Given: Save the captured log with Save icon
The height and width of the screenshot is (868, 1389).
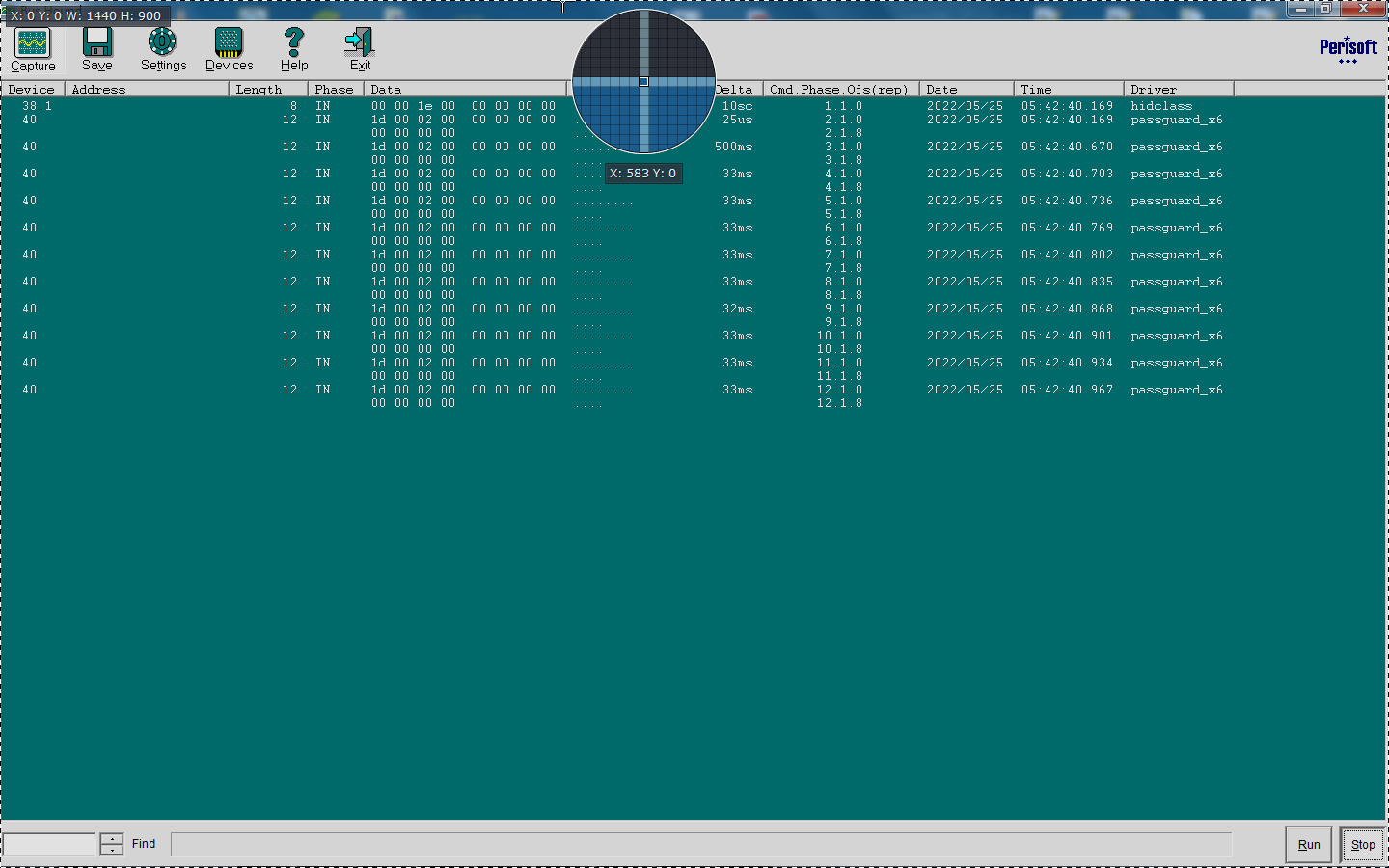Looking at the screenshot, I should tap(97, 42).
